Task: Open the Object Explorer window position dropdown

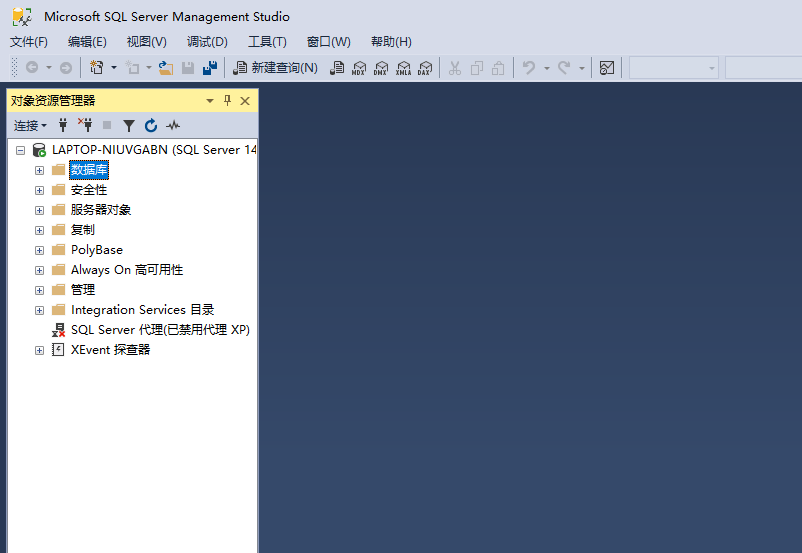Action: (210, 101)
